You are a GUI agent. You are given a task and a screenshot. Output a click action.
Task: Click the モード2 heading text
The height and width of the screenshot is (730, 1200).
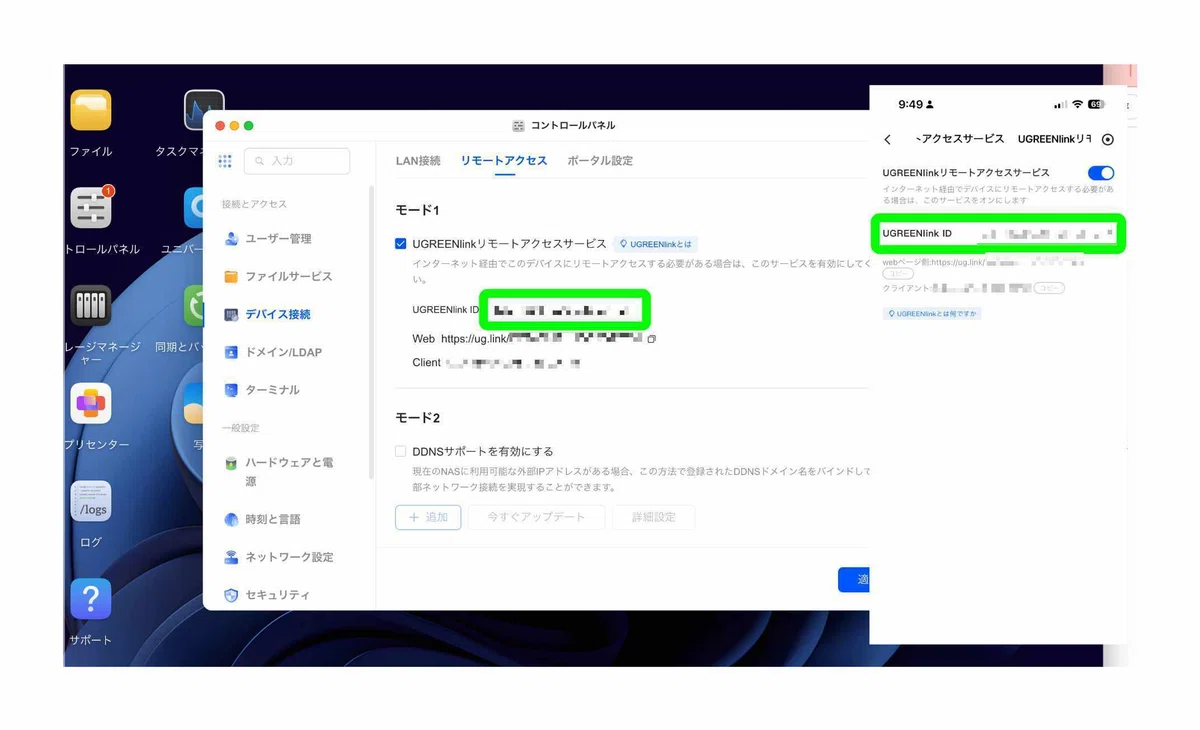tap(418, 418)
